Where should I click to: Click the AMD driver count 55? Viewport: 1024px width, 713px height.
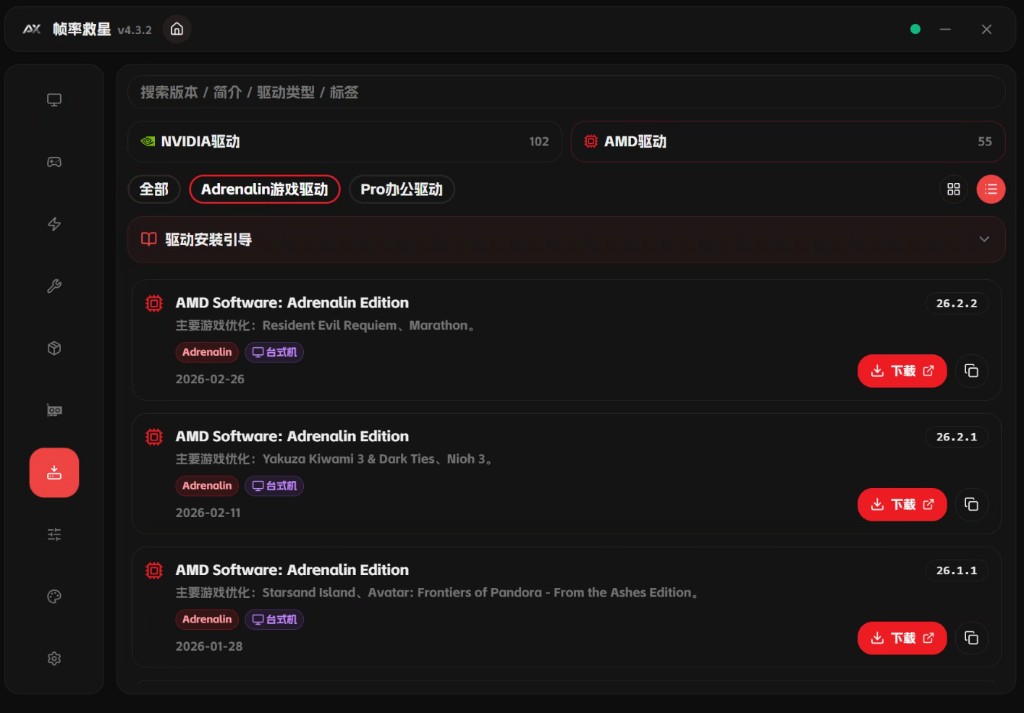pos(985,142)
